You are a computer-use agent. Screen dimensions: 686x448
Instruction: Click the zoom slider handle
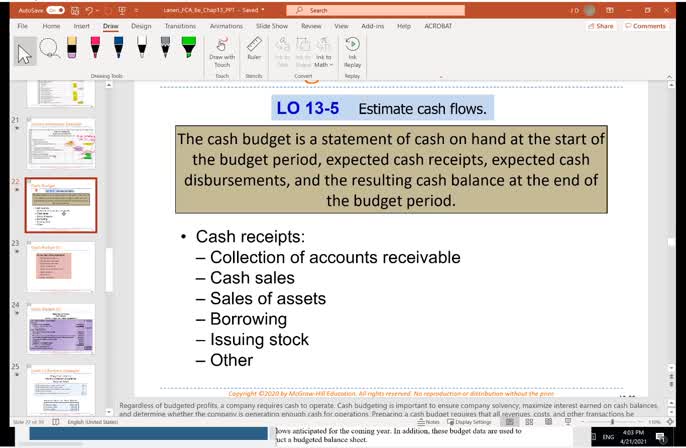(612, 422)
